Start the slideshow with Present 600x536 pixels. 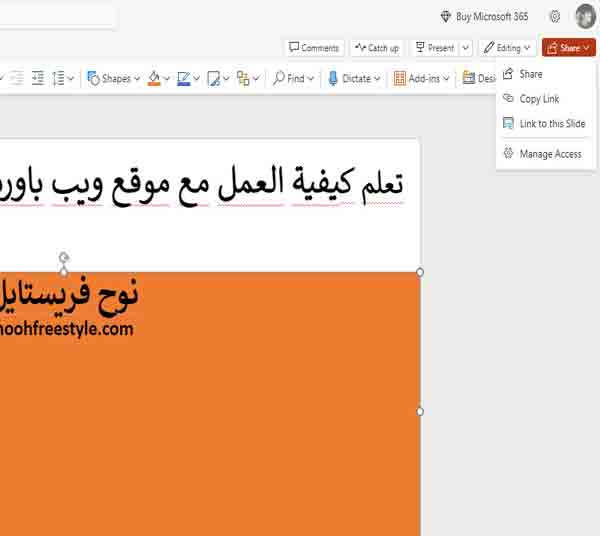click(x=435, y=48)
